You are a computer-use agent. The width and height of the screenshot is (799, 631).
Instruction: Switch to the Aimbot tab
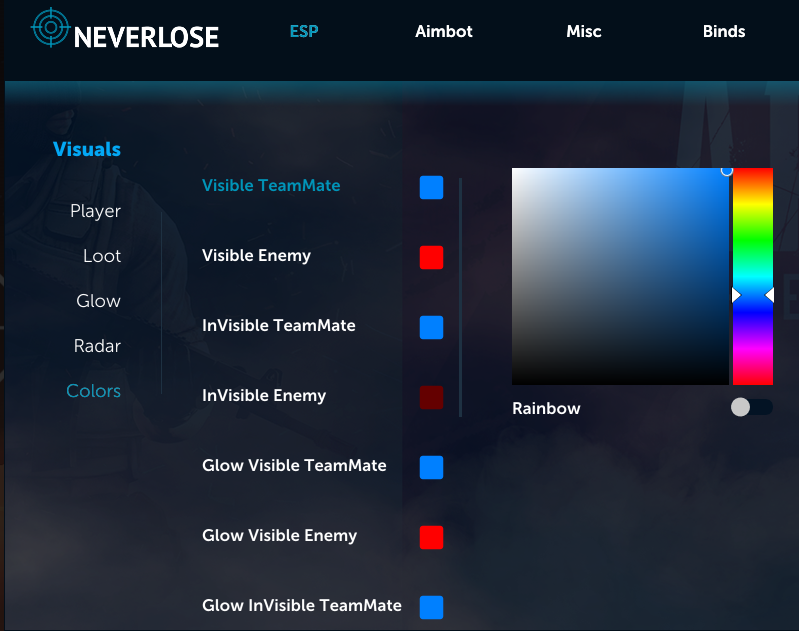coord(443,31)
